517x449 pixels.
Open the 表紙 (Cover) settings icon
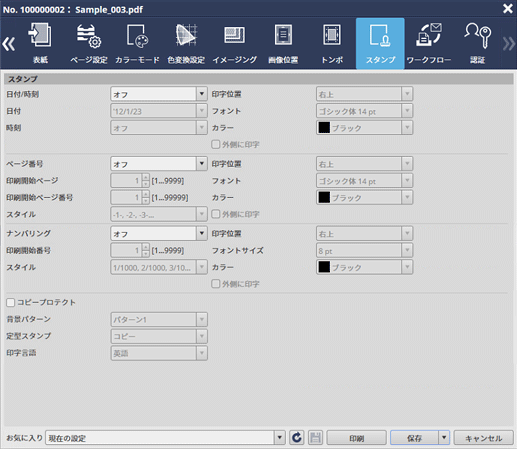click(40, 43)
